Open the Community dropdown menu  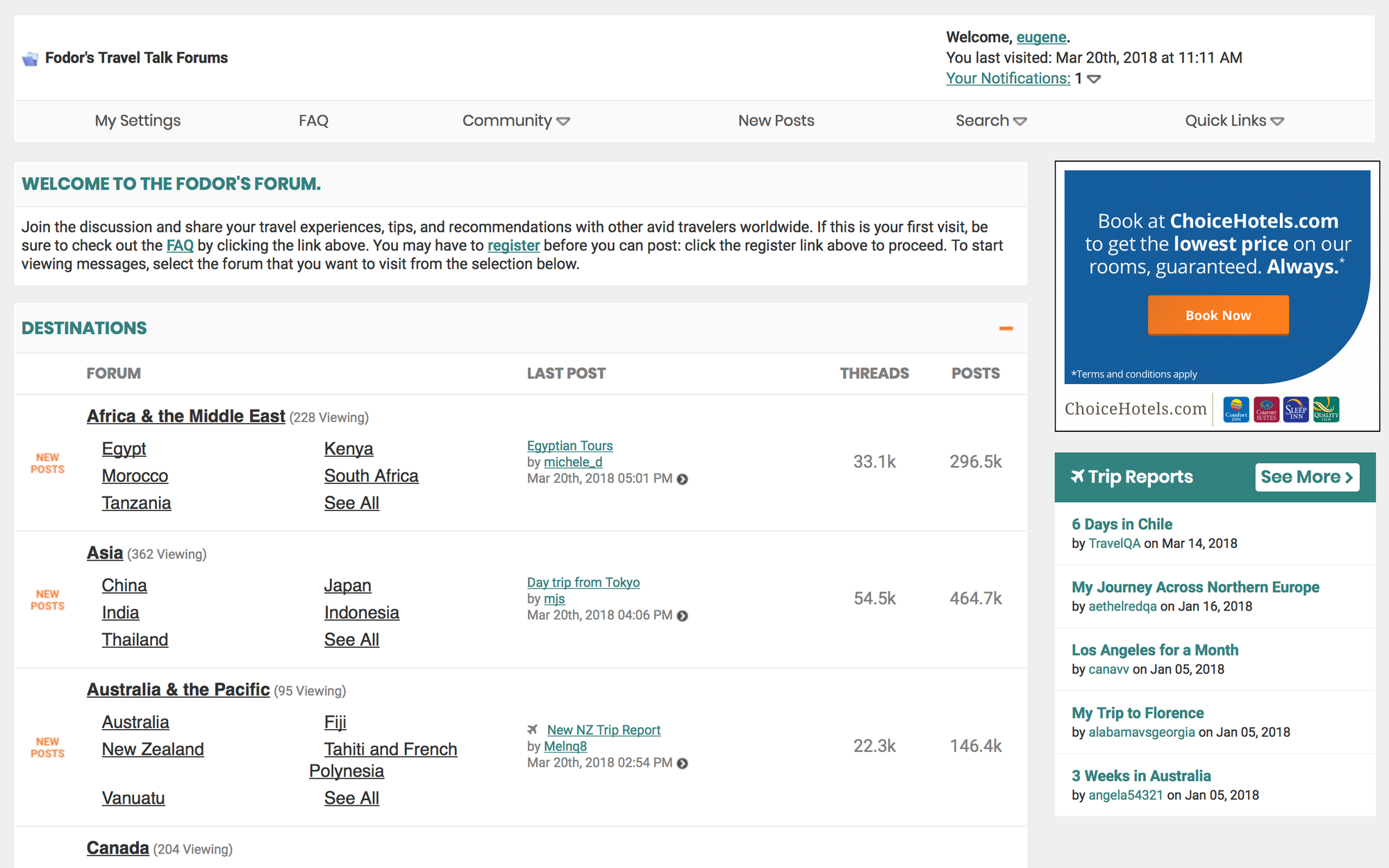click(x=516, y=121)
